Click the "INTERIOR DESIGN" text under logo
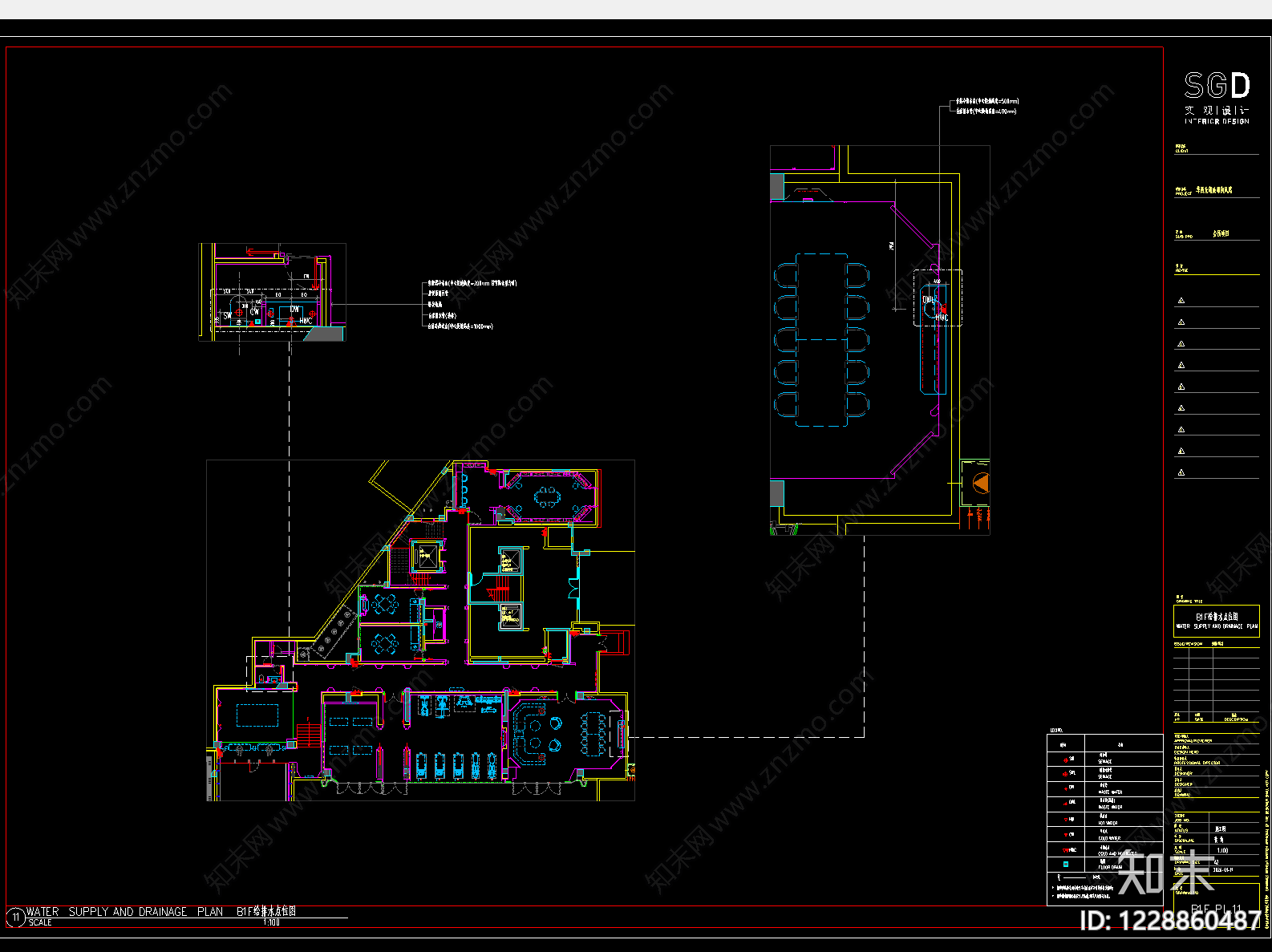Screen dimensions: 1272x952 (1217, 121)
